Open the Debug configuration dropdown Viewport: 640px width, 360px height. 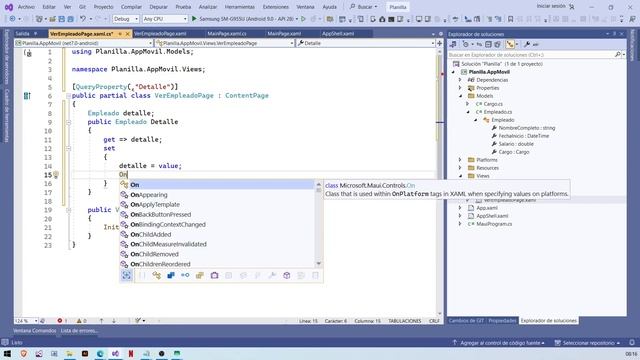point(126,19)
